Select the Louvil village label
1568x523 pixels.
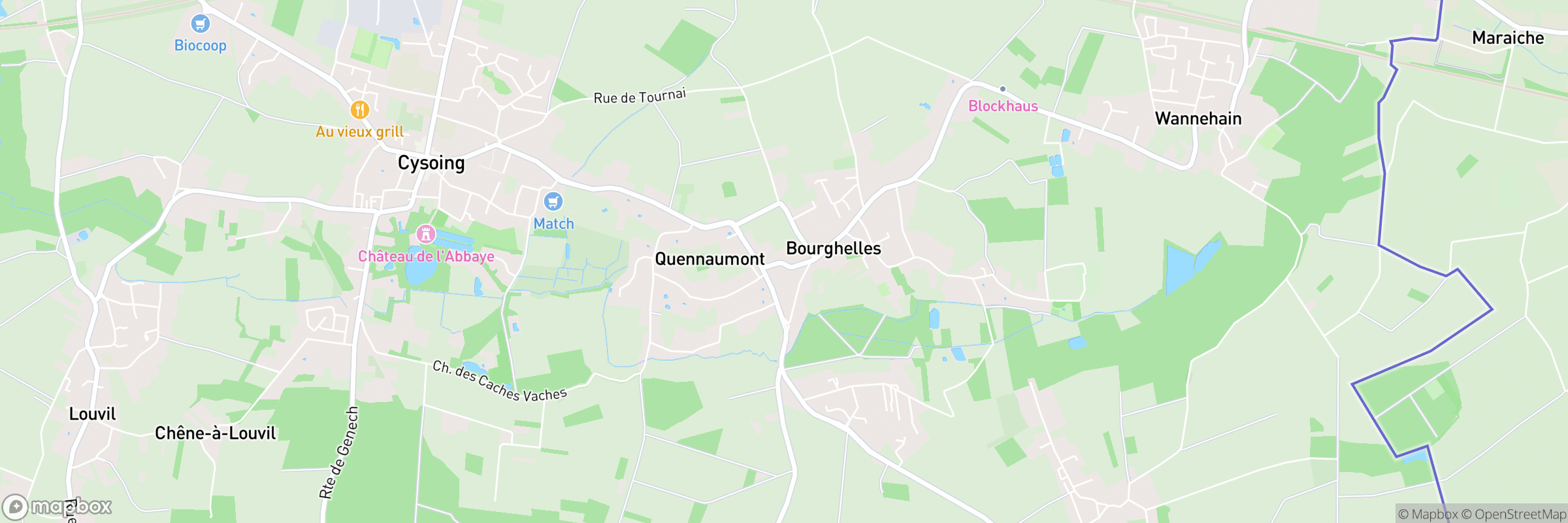point(92,414)
